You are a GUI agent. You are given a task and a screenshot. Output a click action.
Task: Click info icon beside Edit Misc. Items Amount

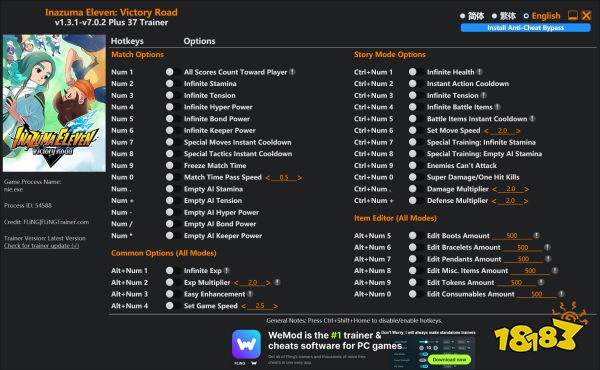click(555, 271)
